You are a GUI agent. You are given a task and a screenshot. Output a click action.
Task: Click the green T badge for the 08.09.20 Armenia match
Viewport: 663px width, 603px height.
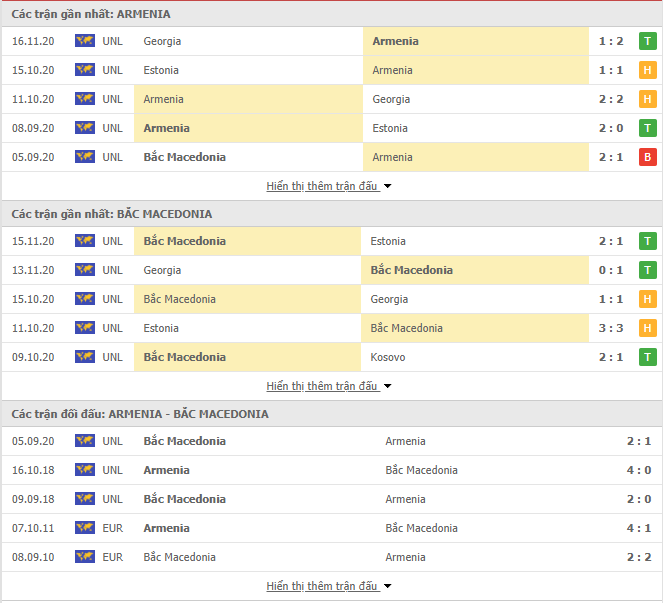tap(647, 128)
